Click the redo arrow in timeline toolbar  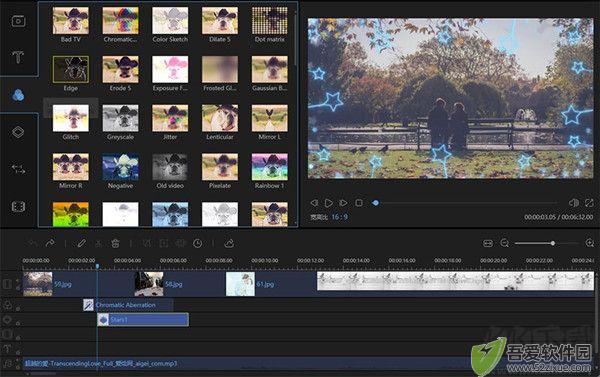50,243
